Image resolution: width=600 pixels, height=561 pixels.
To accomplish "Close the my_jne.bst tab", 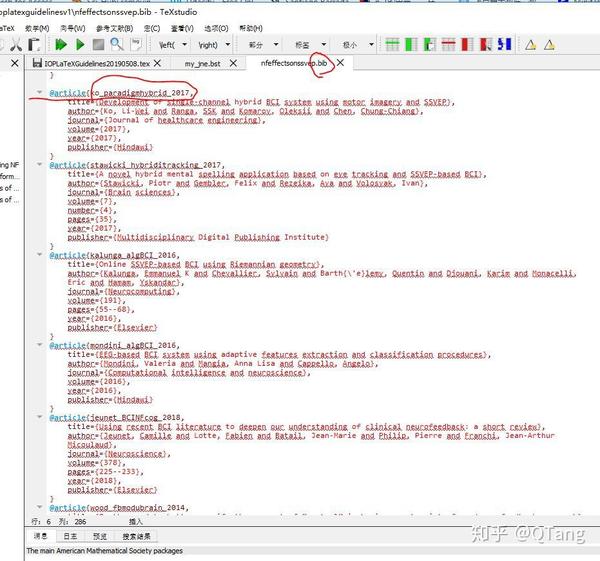I will tap(233, 63).
